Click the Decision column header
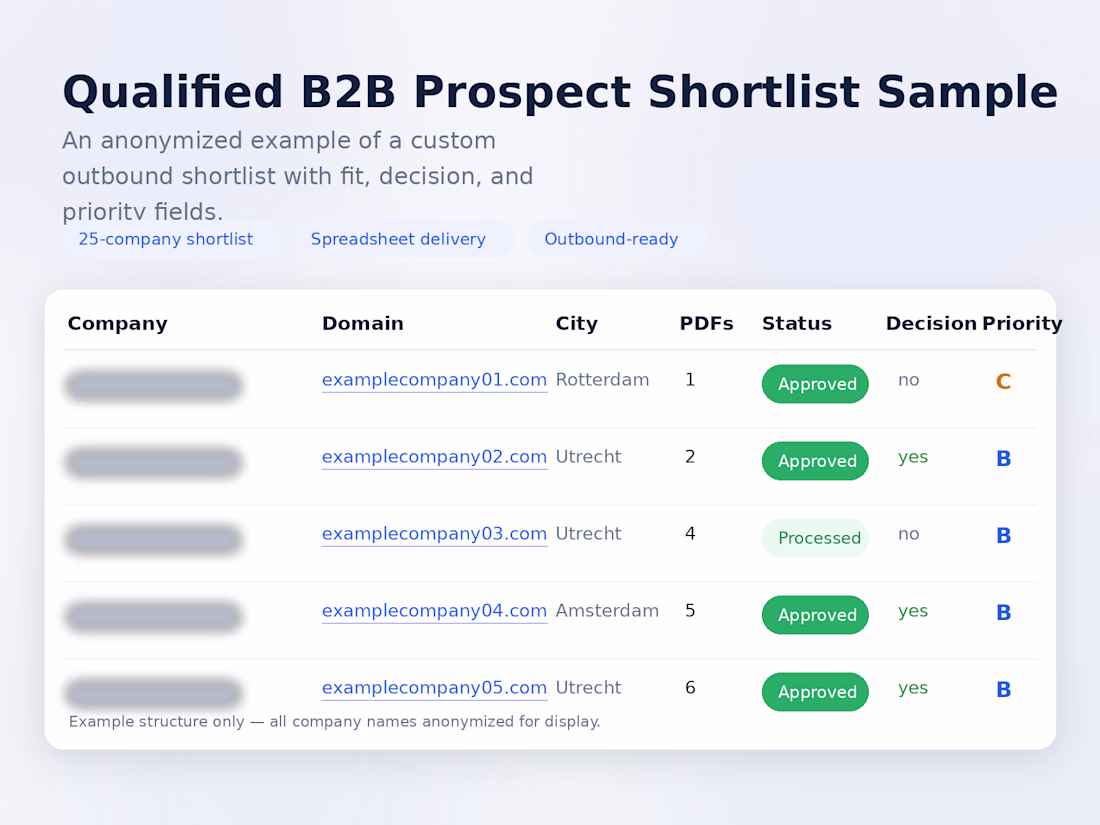1100x825 pixels. pyautogui.click(x=930, y=323)
